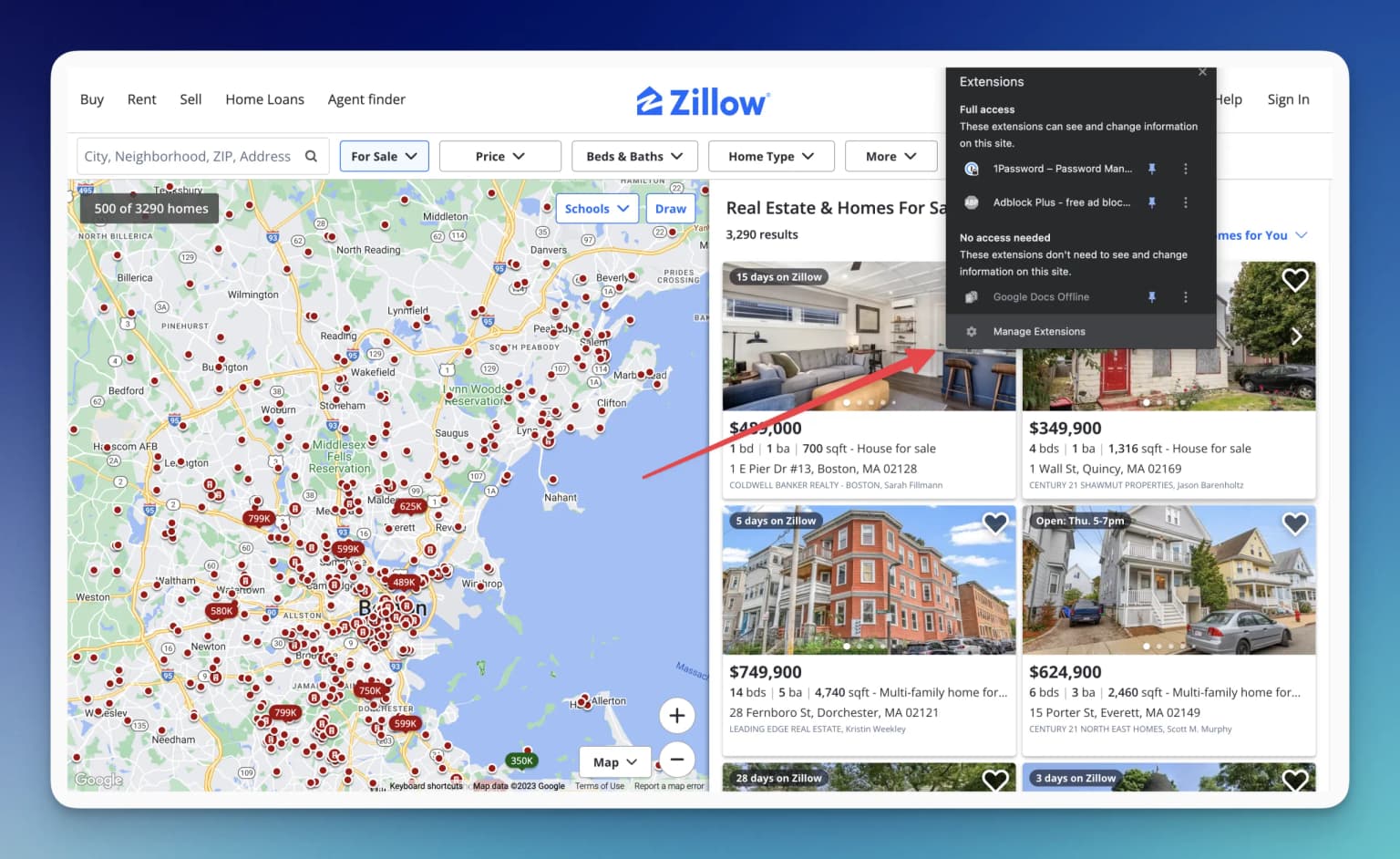This screenshot has height=859, width=1400.
Task: Unpin the 1Password extension
Action: 1151,169
